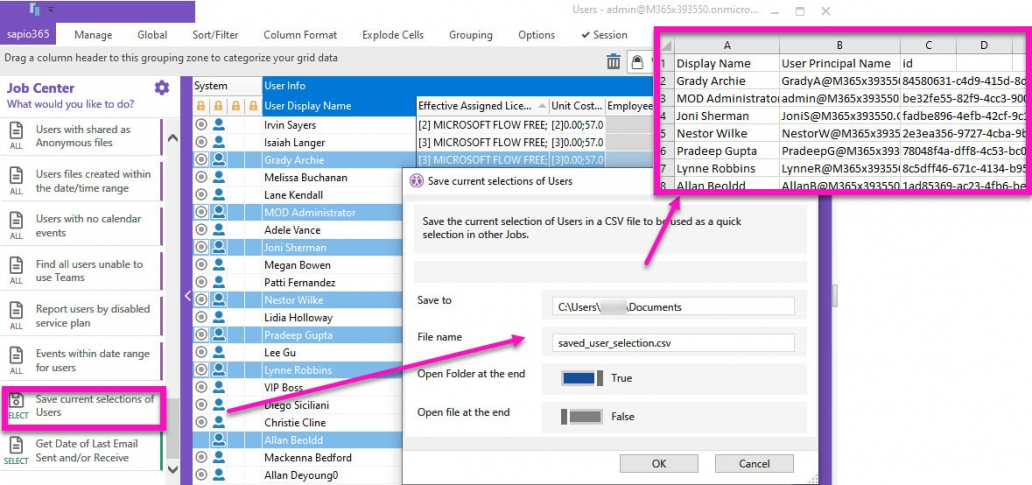Toggle Open file at the end switch
Screen dimensions: 1032x485
(582, 417)
